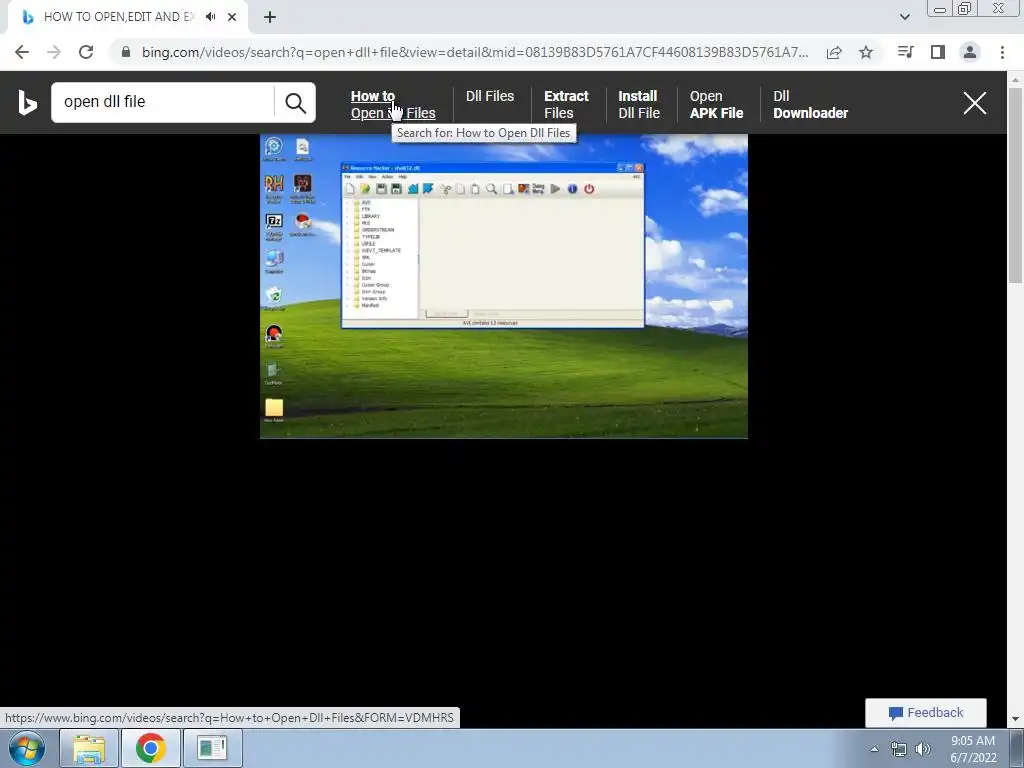Click the Bing logo icon

[x=27, y=103]
